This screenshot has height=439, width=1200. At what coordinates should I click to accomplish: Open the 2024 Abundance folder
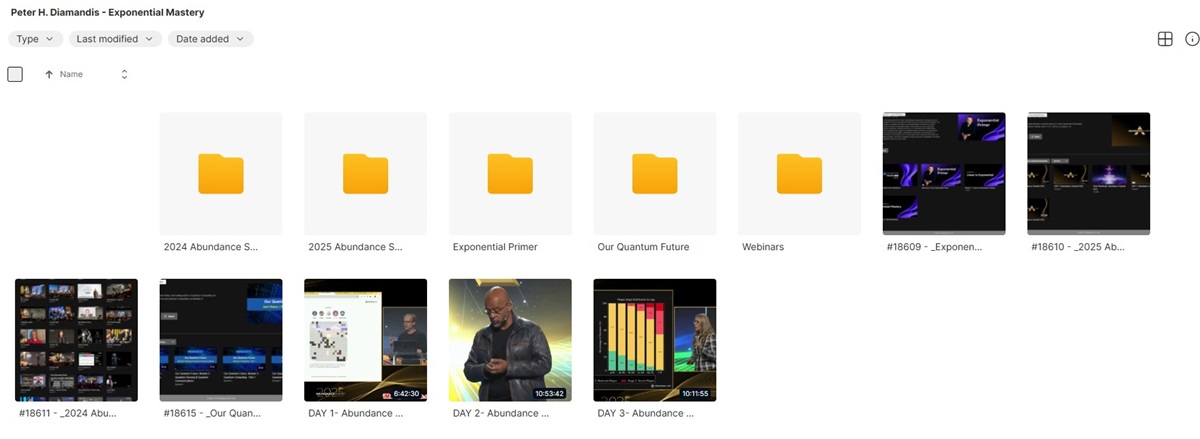click(x=220, y=174)
